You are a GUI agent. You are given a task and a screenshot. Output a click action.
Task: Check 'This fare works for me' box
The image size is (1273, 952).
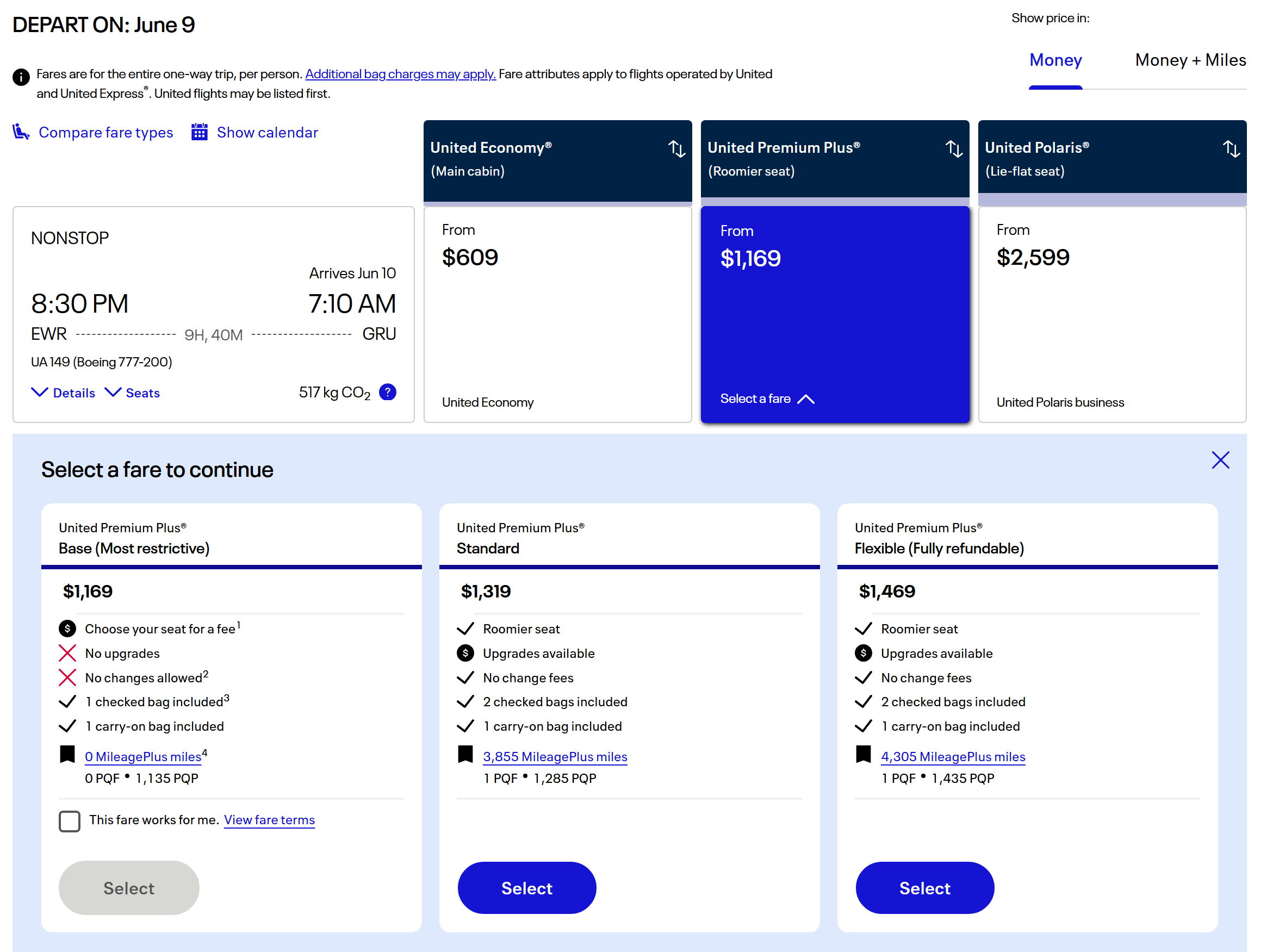point(70,821)
